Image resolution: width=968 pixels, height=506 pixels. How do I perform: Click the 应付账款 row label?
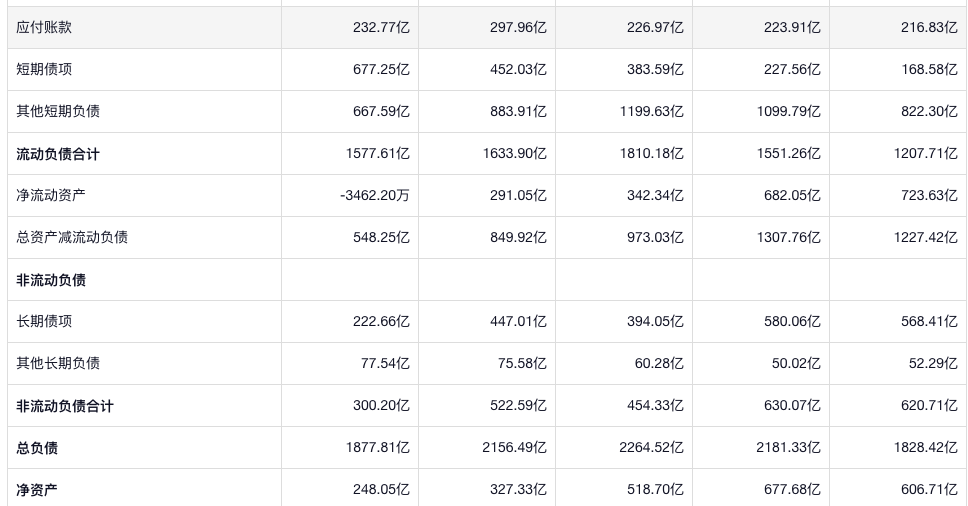coord(44,27)
